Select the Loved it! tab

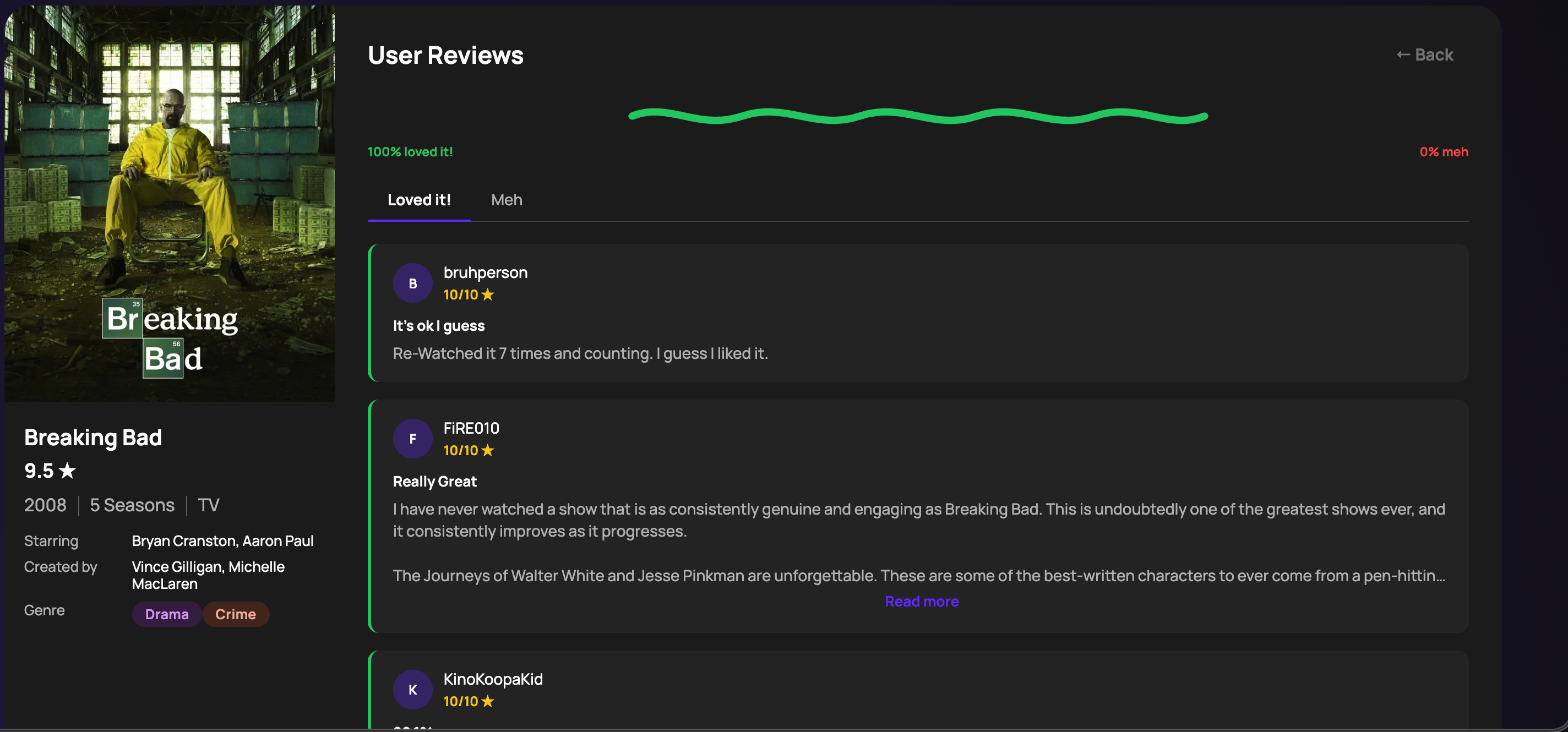(419, 200)
